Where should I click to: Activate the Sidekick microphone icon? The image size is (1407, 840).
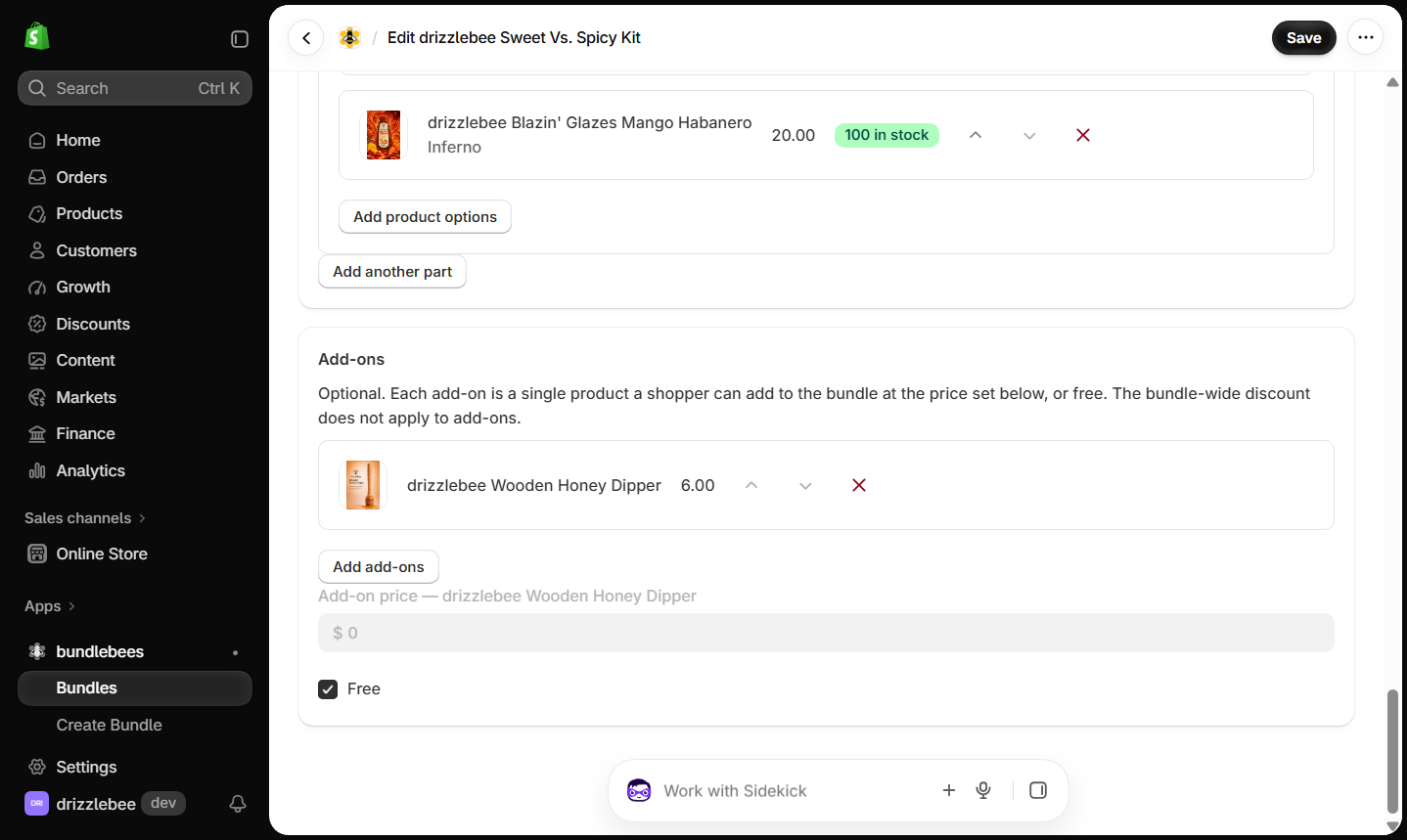[x=983, y=790]
